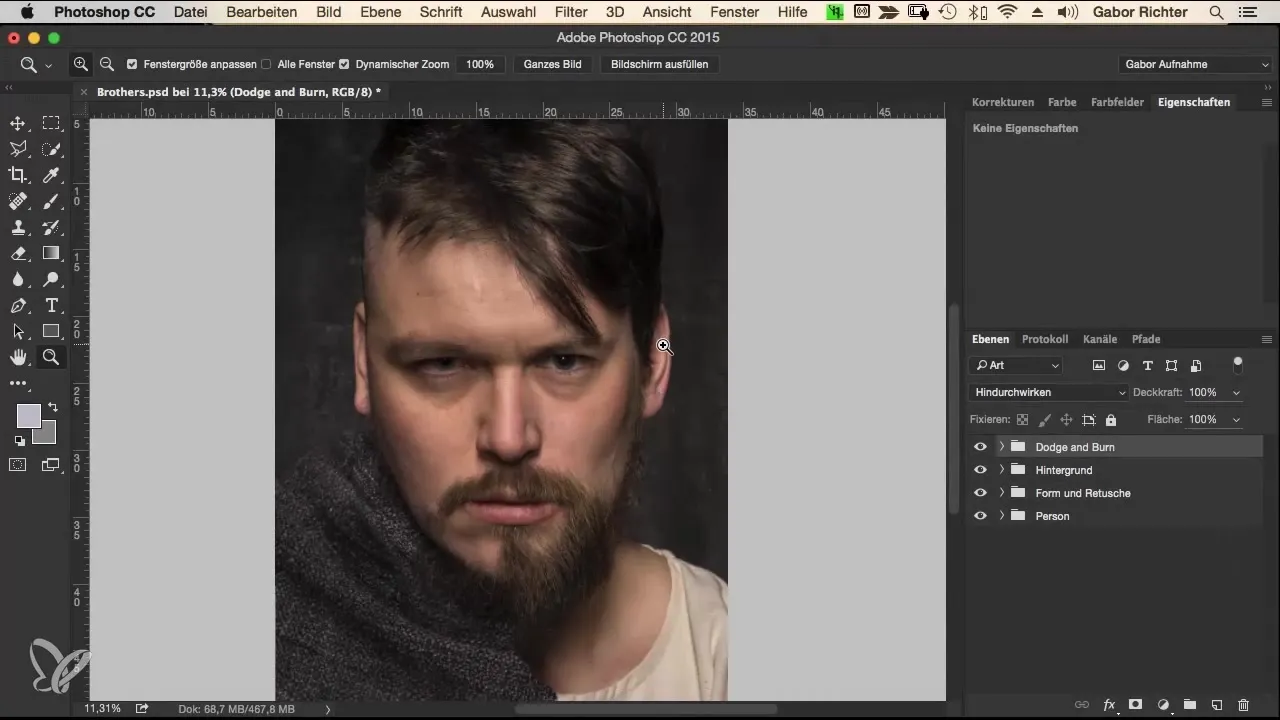Select the Path Selection tool
1280x720 pixels.
click(18, 331)
